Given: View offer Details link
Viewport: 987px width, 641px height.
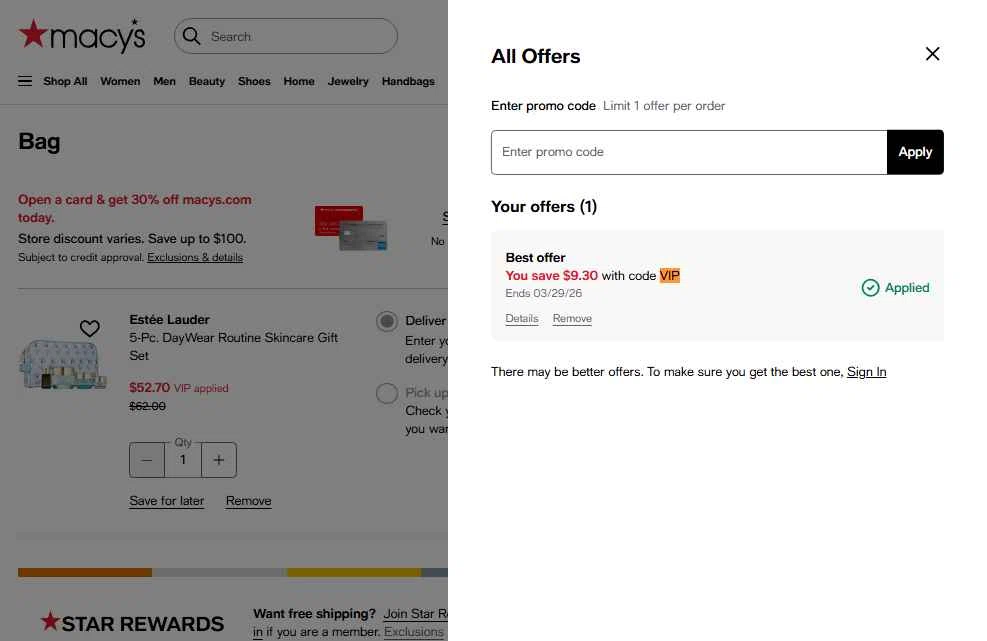Looking at the screenshot, I should [x=522, y=319].
